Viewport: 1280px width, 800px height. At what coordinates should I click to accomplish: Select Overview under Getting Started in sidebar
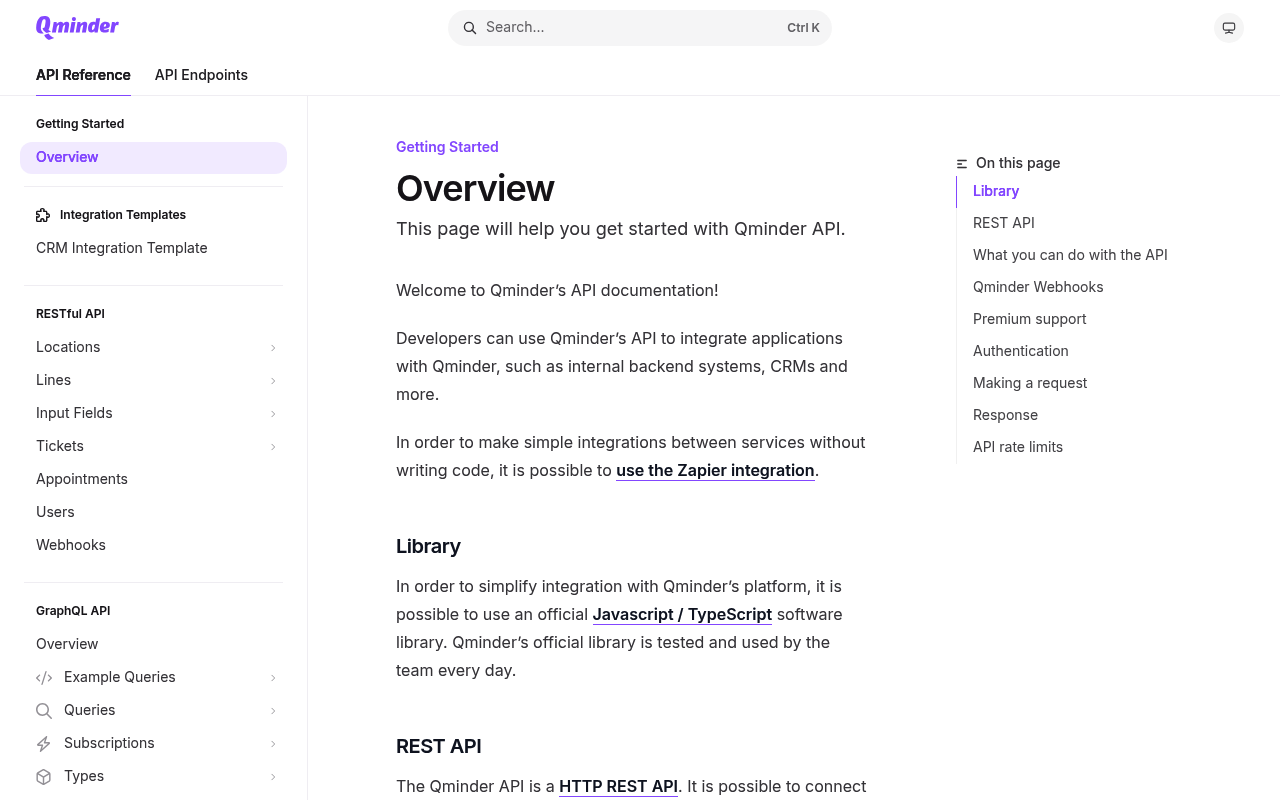153,157
